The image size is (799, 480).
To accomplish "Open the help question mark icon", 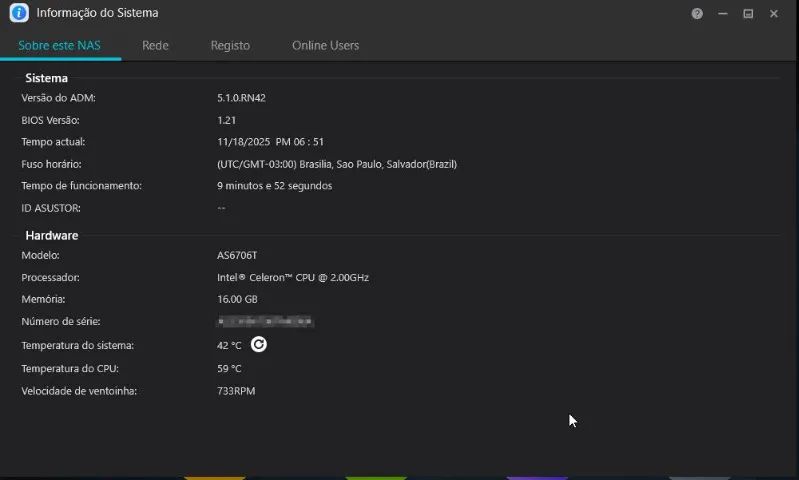I will pos(697,14).
